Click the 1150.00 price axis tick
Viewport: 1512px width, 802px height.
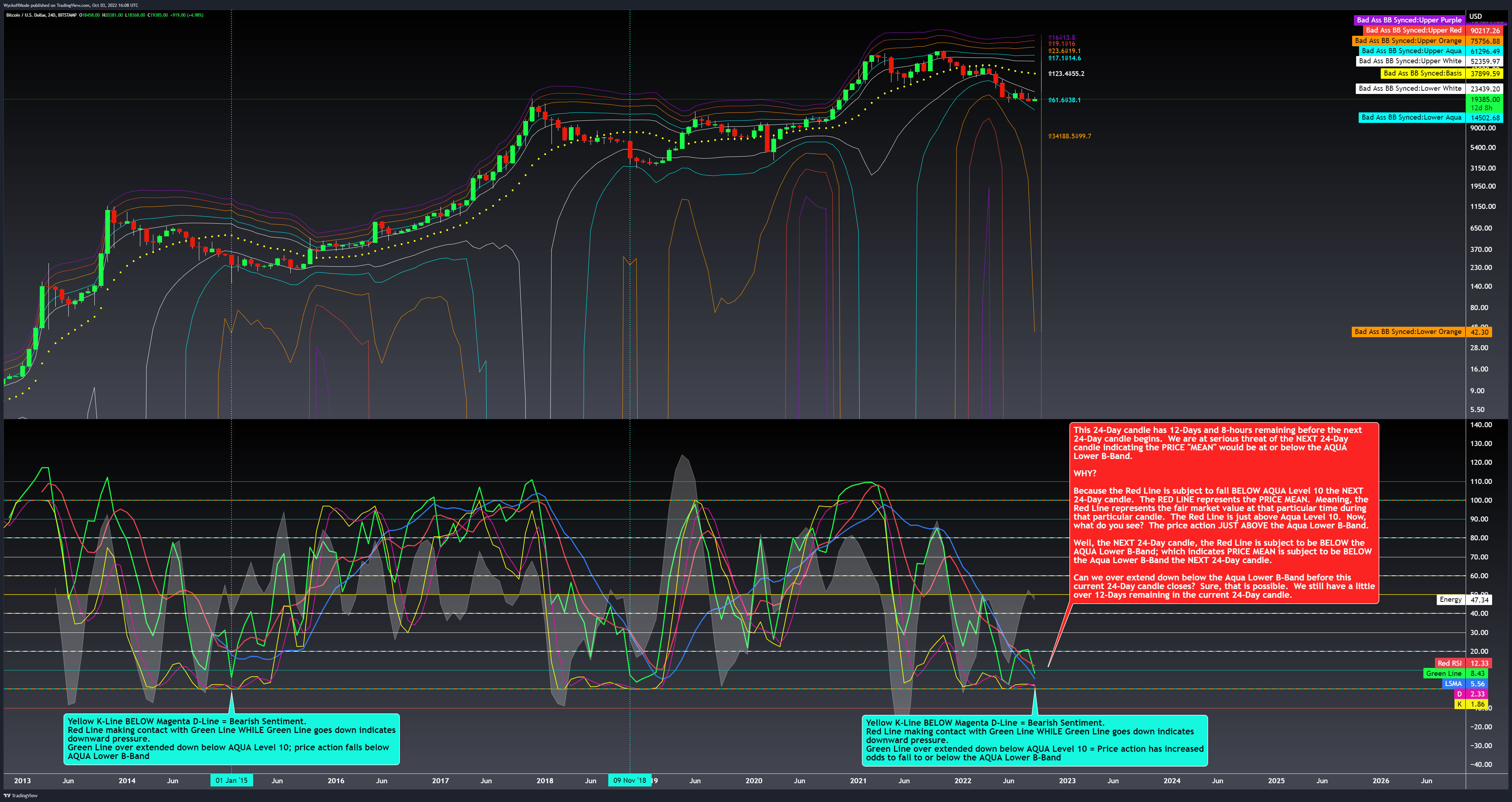point(1483,206)
